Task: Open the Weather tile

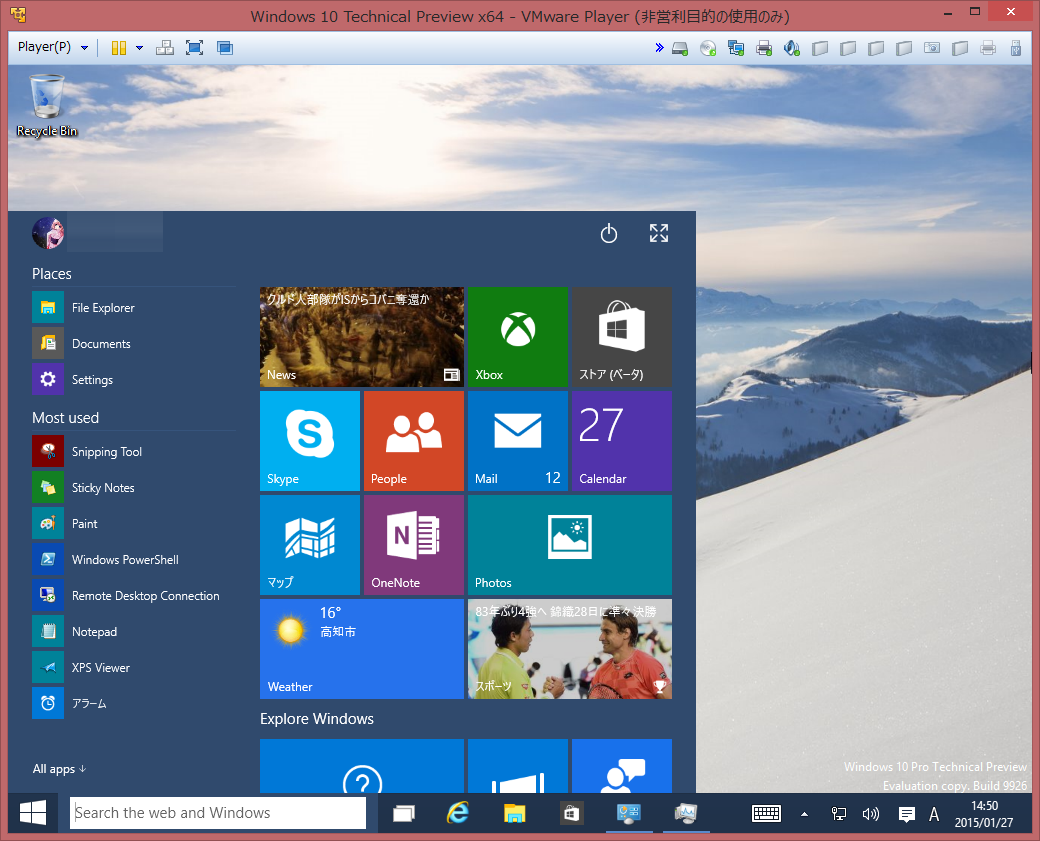Action: click(x=361, y=649)
